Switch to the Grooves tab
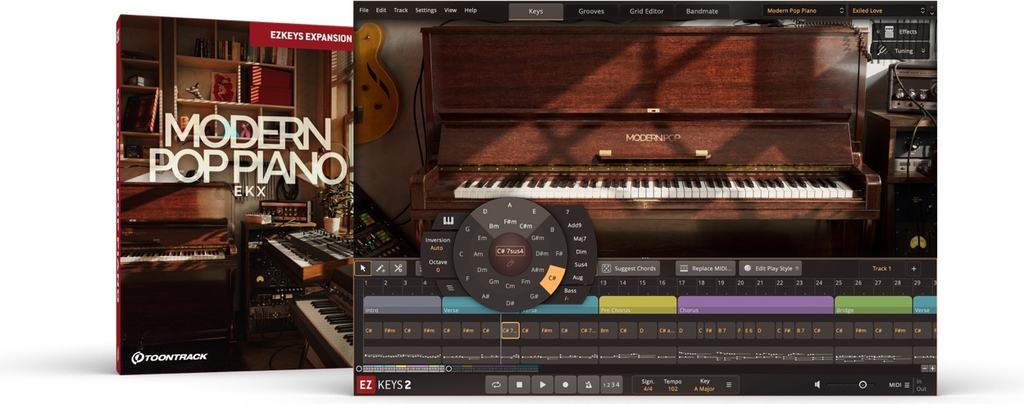Image resolution: width=1024 pixels, height=404 pixels. pyautogui.click(x=591, y=11)
